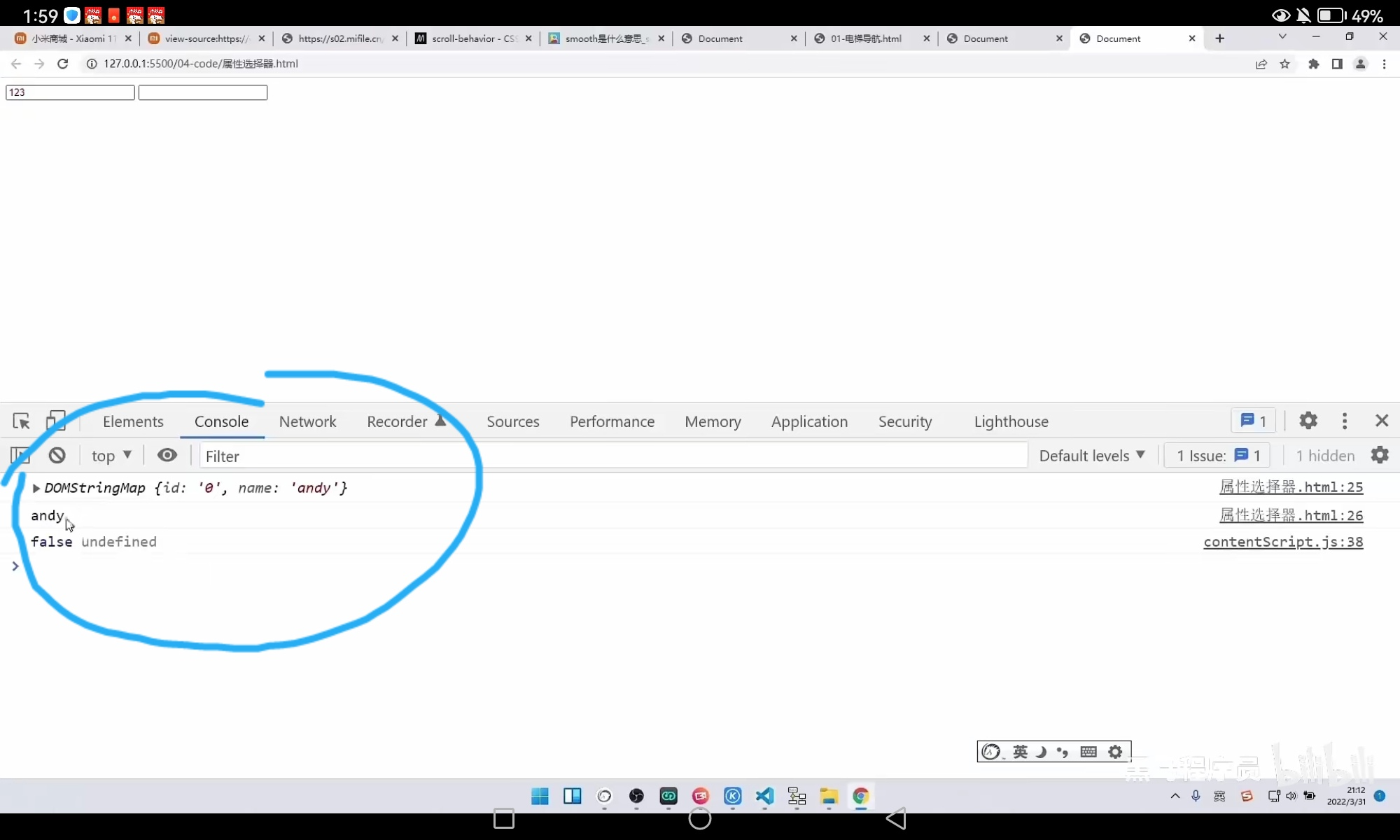Open the 1 Issue indicator
The width and height of the screenshot is (1400, 840).
tap(1216, 455)
